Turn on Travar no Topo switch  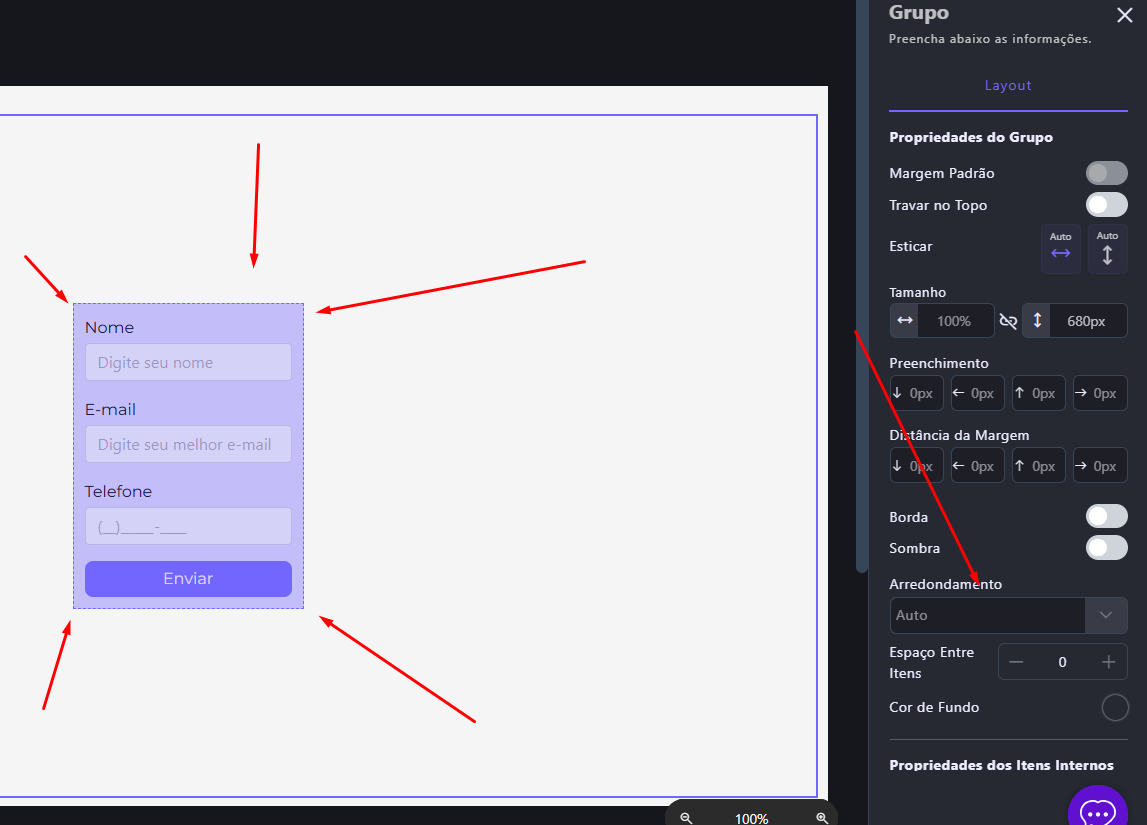point(1106,205)
